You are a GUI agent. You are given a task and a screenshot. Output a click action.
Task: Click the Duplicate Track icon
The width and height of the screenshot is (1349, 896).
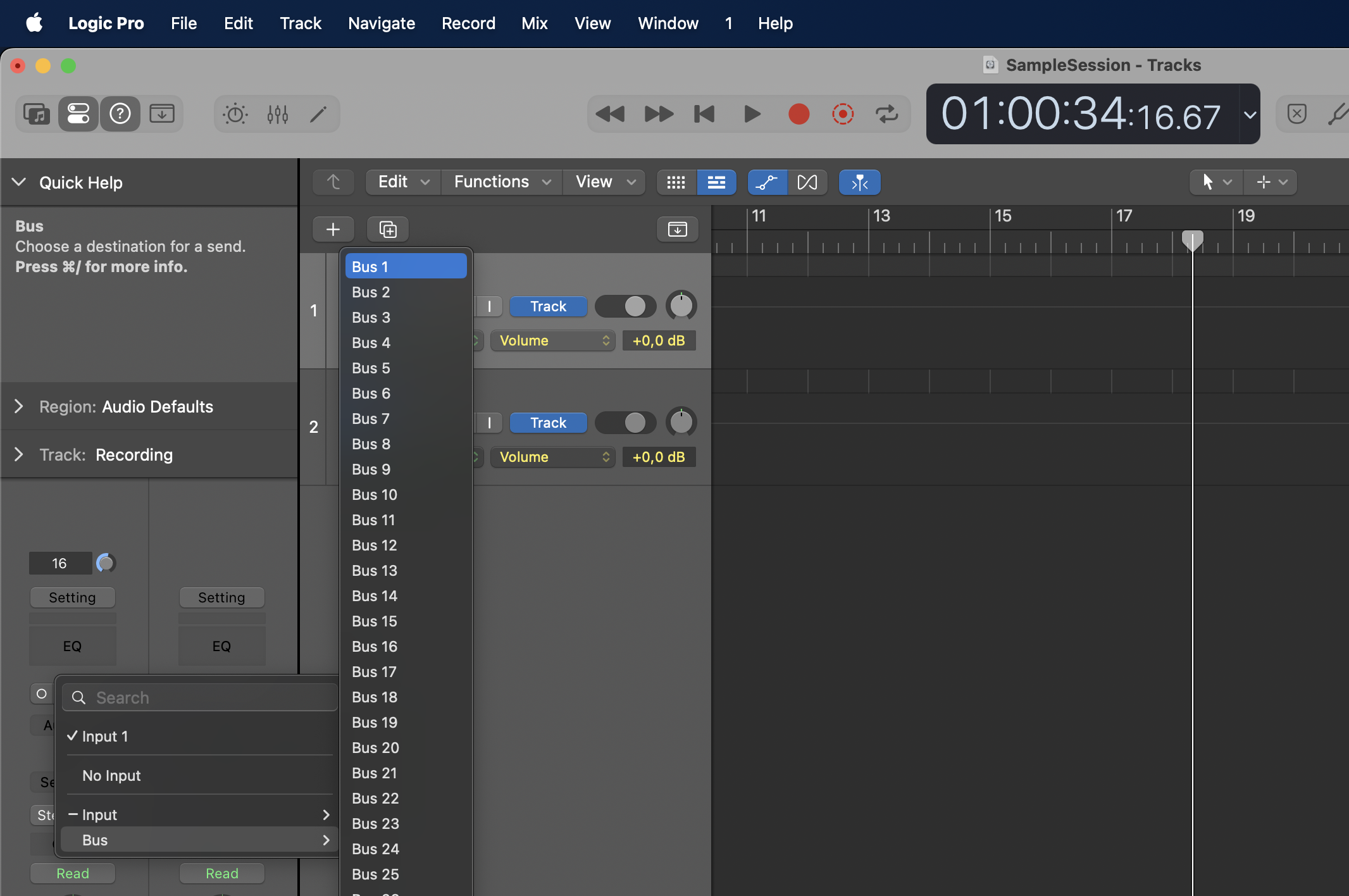388,229
